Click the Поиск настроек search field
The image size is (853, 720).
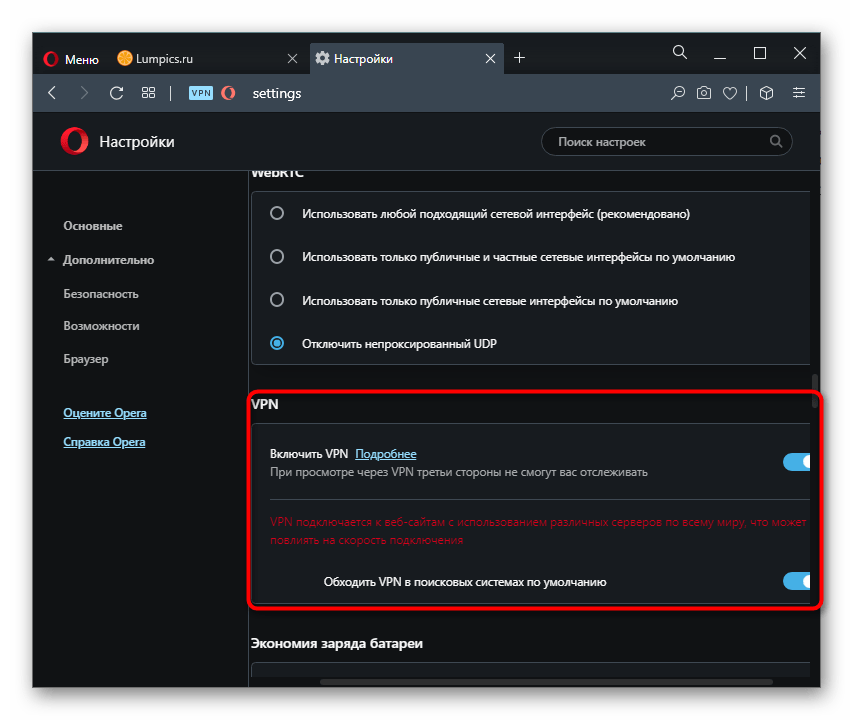660,142
